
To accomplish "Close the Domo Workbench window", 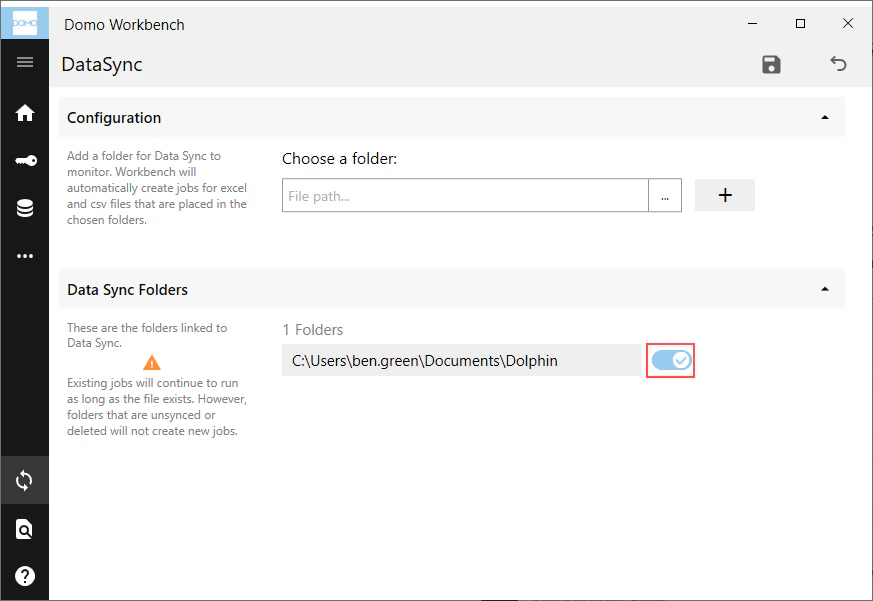I will pyautogui.click(x=847, y=23).
